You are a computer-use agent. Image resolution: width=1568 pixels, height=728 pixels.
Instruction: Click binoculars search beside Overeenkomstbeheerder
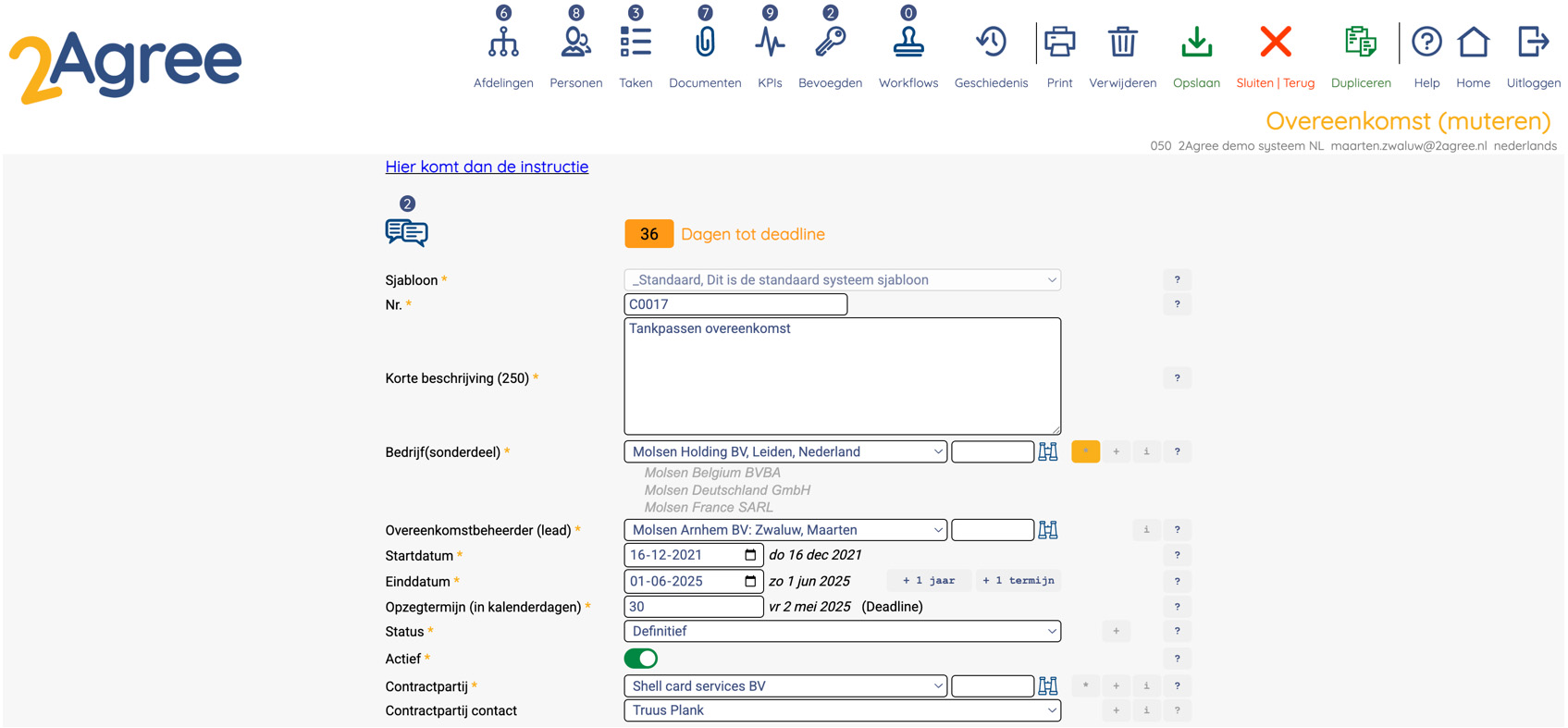coord(1047,530)
